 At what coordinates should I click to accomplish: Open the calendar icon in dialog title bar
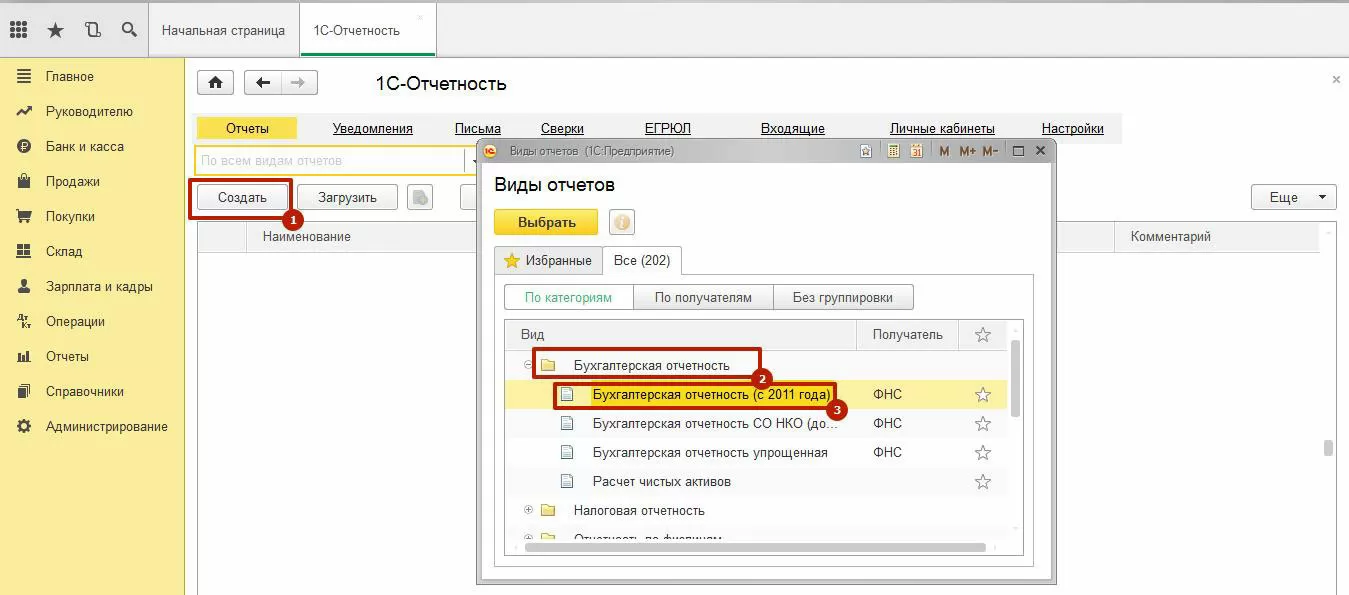pyautogui.click(x=915, y=151)
